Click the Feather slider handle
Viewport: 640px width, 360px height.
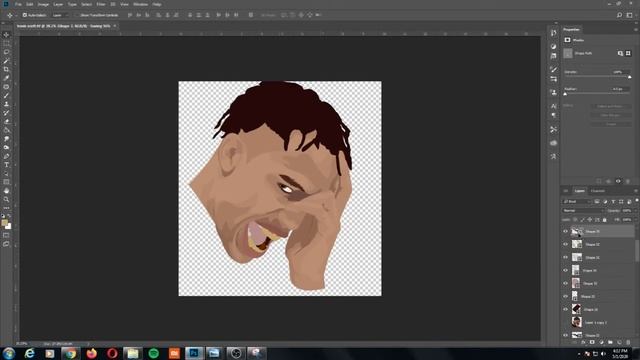click(565, 94)
